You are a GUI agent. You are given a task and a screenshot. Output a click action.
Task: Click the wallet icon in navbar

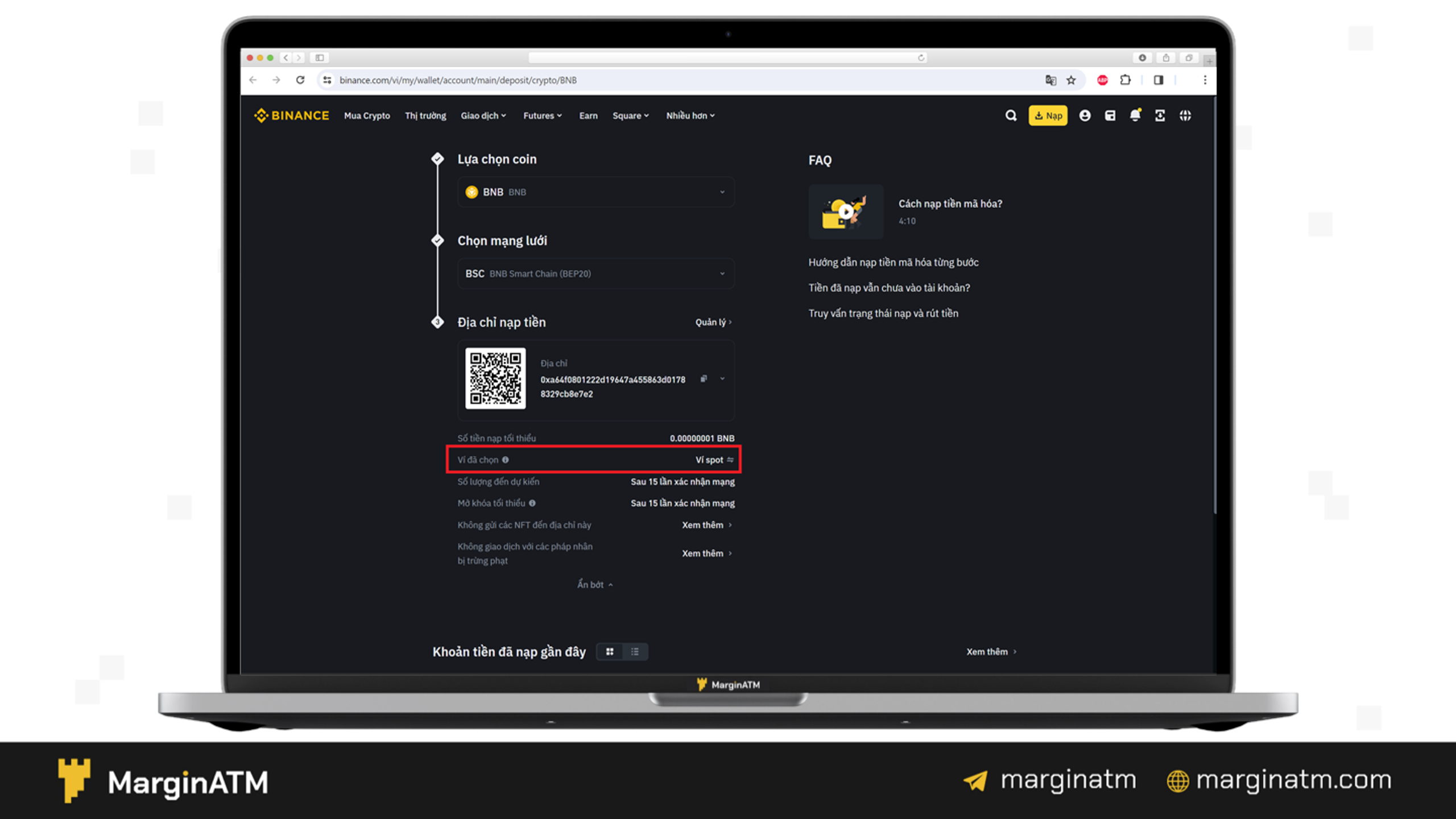1110,115
